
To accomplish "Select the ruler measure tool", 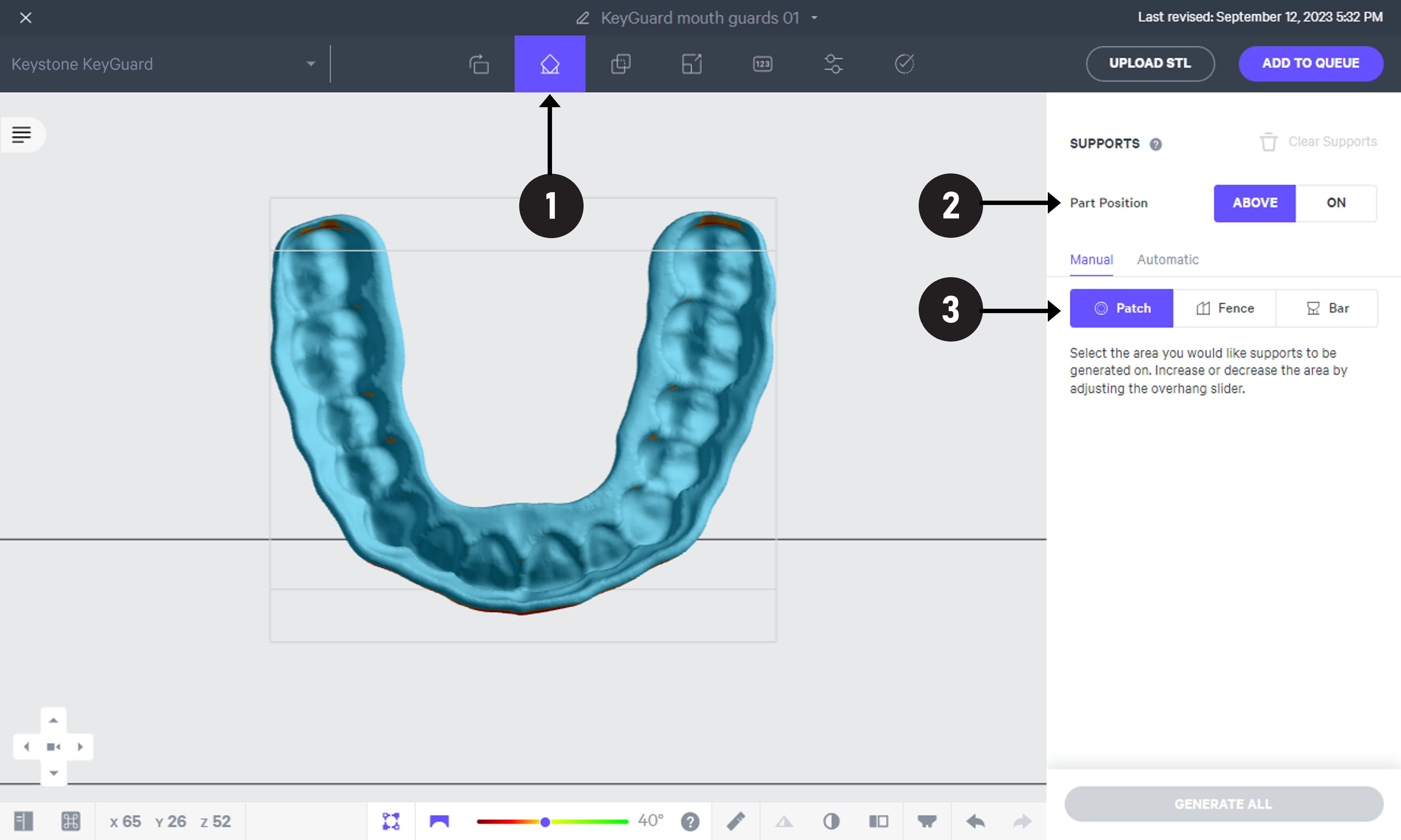I will pyautogui.click(x=736, y=821).
